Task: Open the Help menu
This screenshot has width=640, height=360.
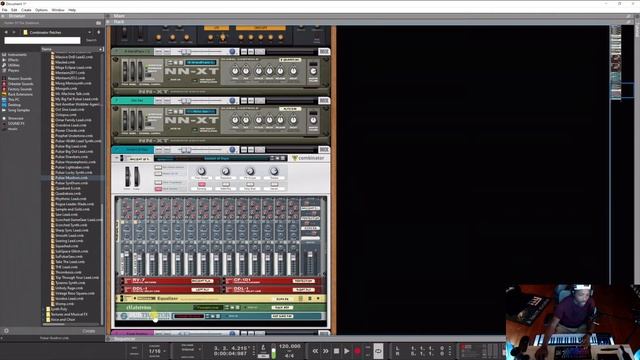Action: point(72,10)
